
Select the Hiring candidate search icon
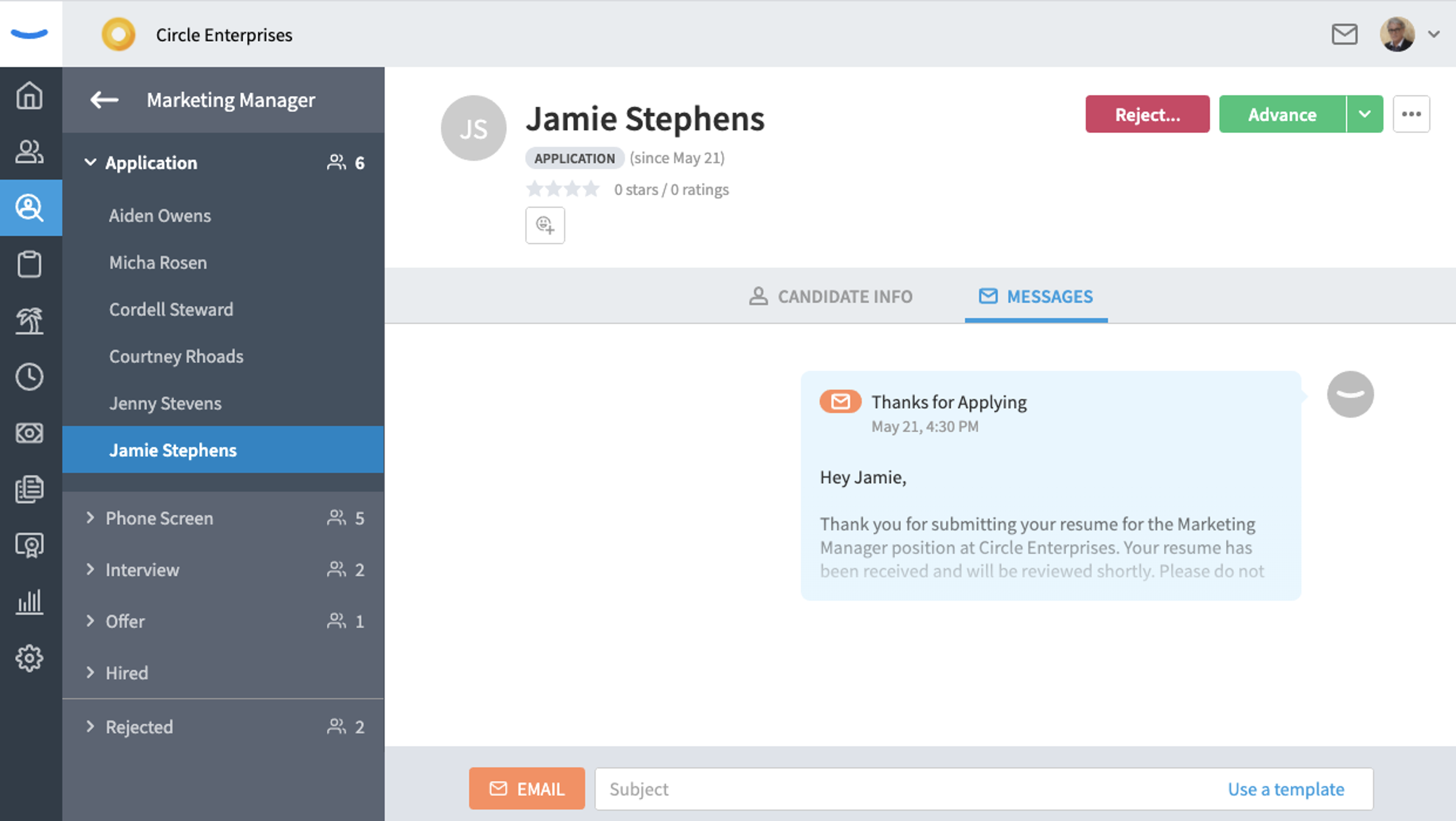pyautogui.click(x=30, y=208)
